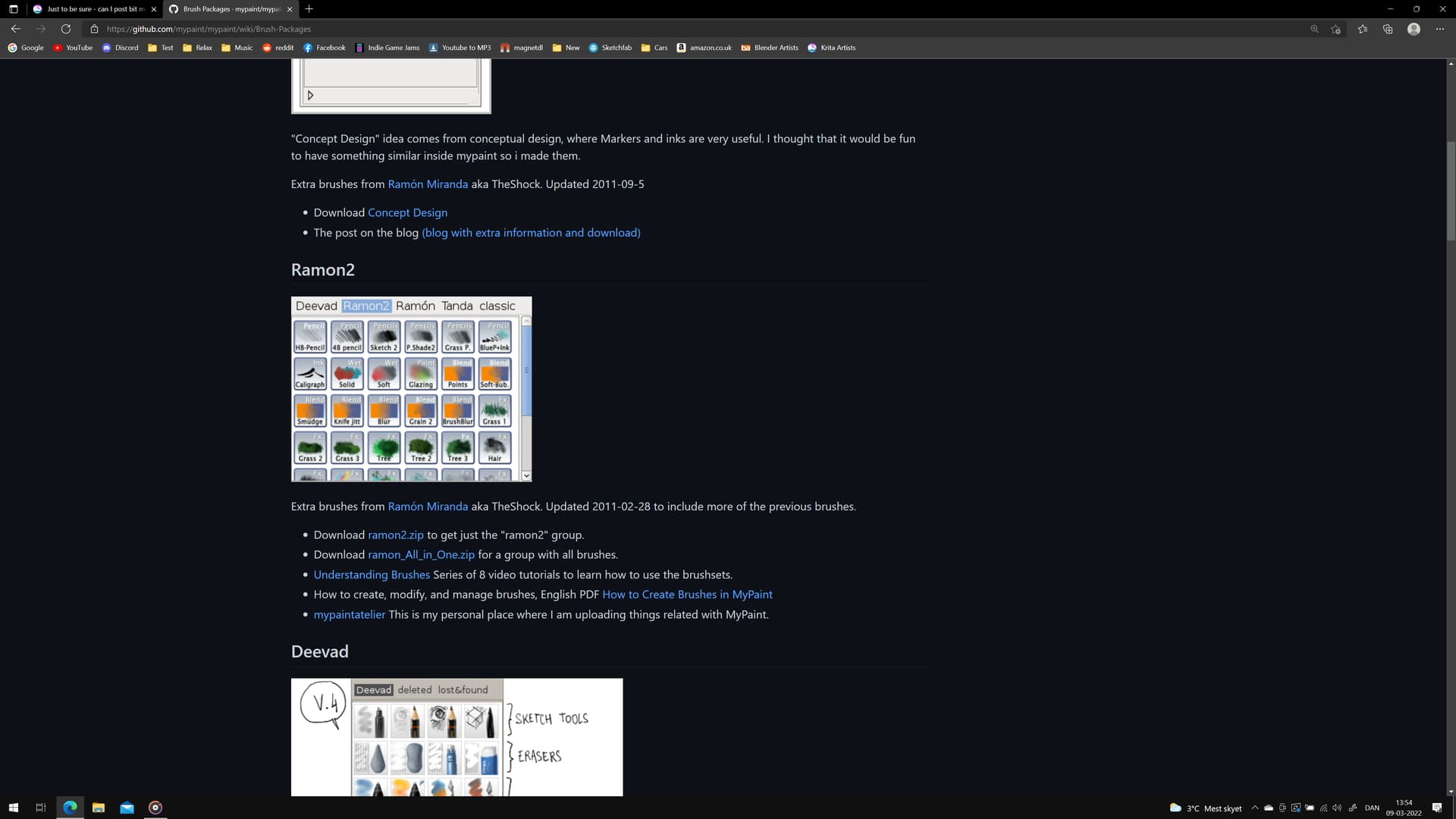Close the Brush Packages tab
The height and width of the screenshot is (819, 1456).
290,9
